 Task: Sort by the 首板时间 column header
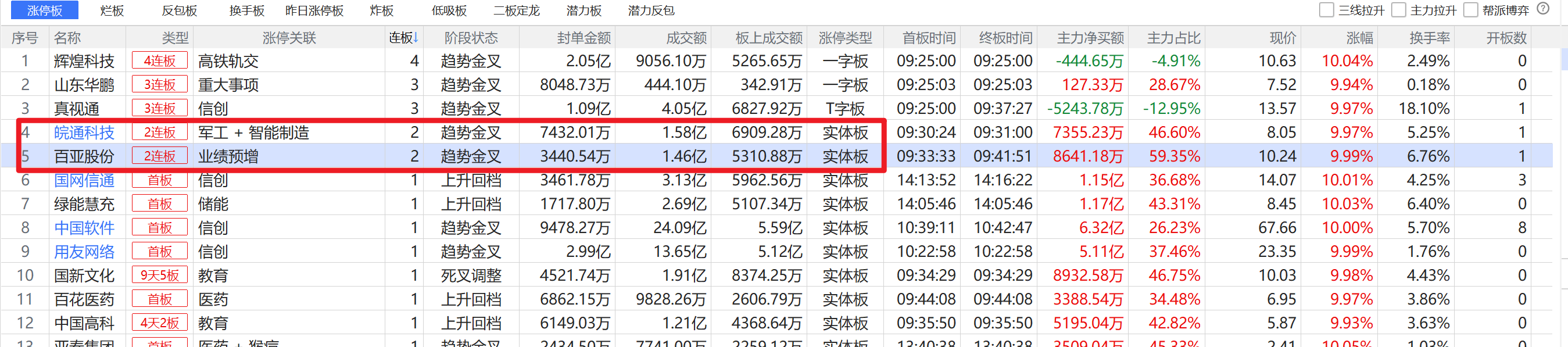click(929, 38)
